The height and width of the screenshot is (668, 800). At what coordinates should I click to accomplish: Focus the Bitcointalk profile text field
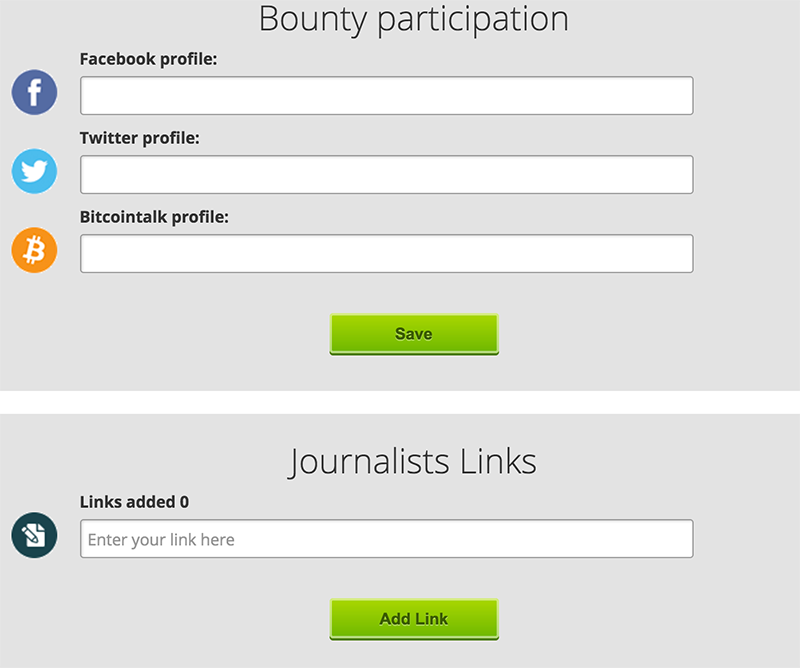tap(387, 254)
